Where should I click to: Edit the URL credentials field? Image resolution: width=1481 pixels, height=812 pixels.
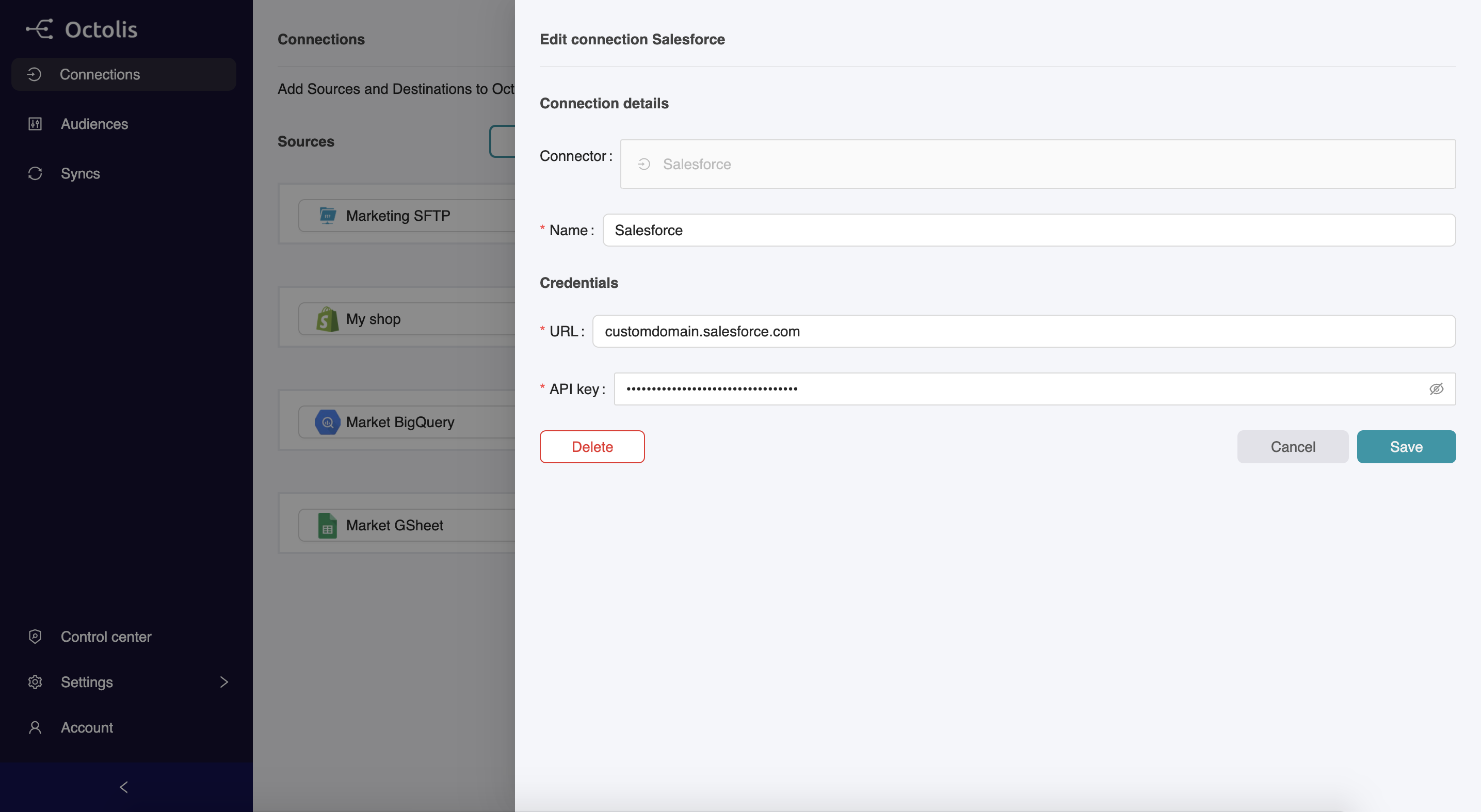1024,331
